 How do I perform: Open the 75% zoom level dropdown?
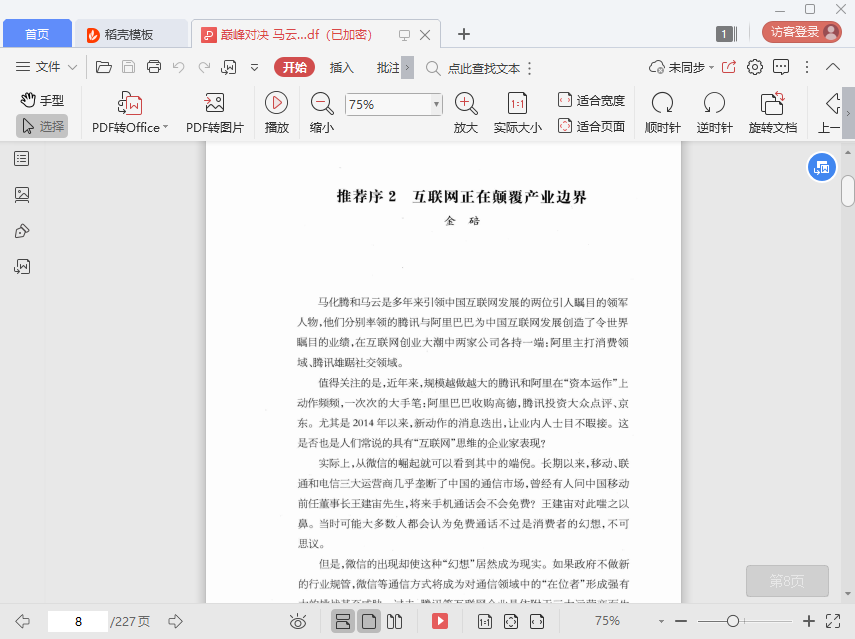[436, 104]
